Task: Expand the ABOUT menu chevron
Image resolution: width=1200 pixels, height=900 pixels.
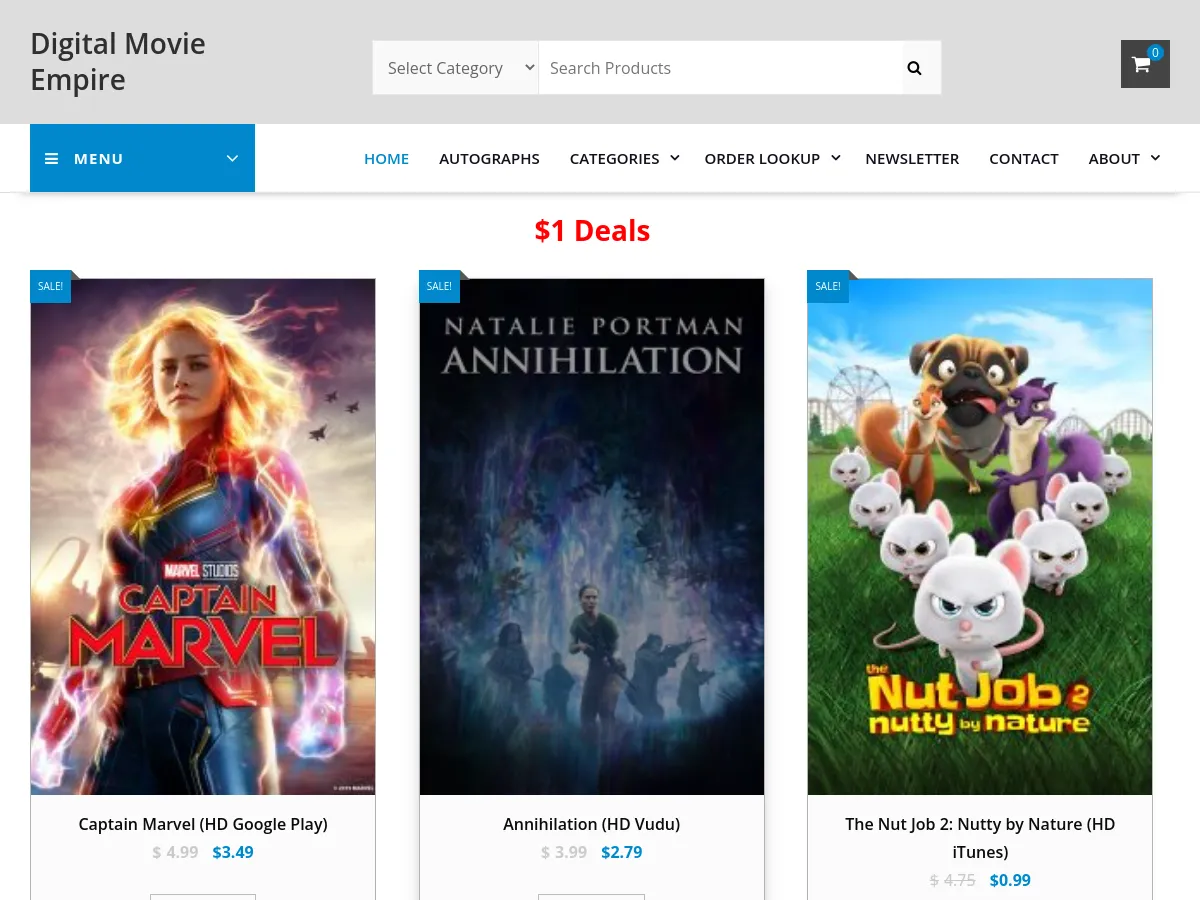Action: [1155, 157]
